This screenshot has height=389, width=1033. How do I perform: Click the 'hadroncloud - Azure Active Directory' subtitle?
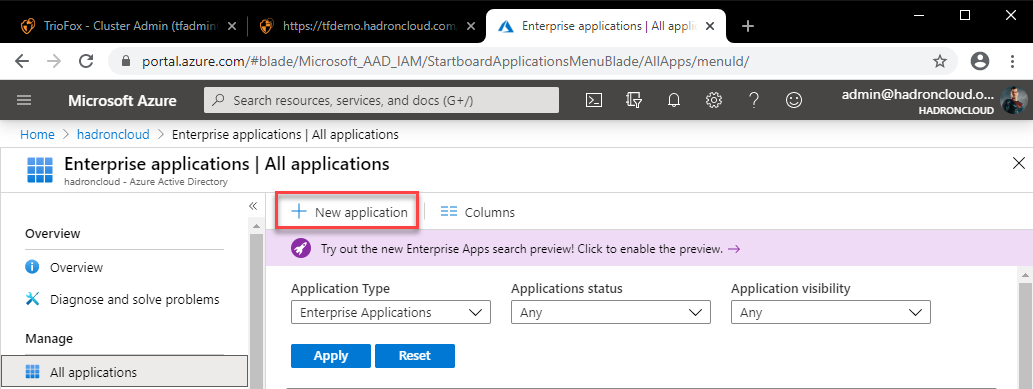pyautogui.click(x=146, y=181)
